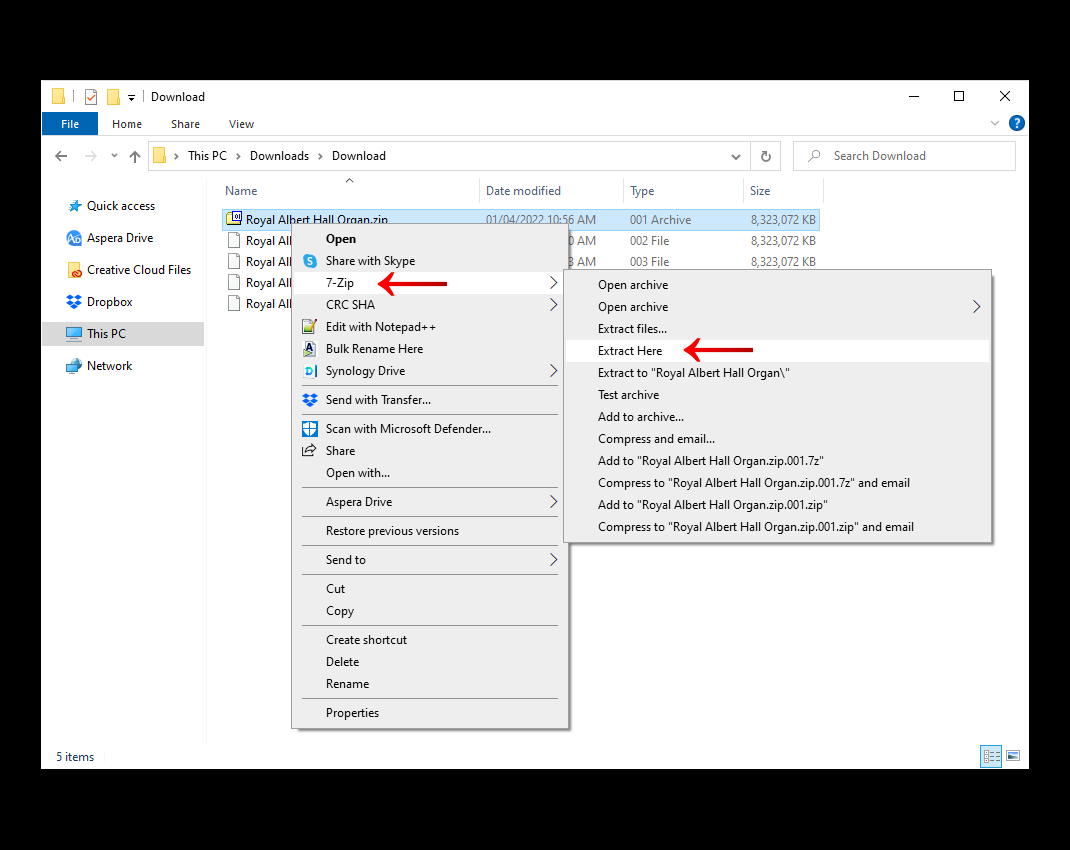
Task: Sort by the Size column header
Action: click(783, 191)
